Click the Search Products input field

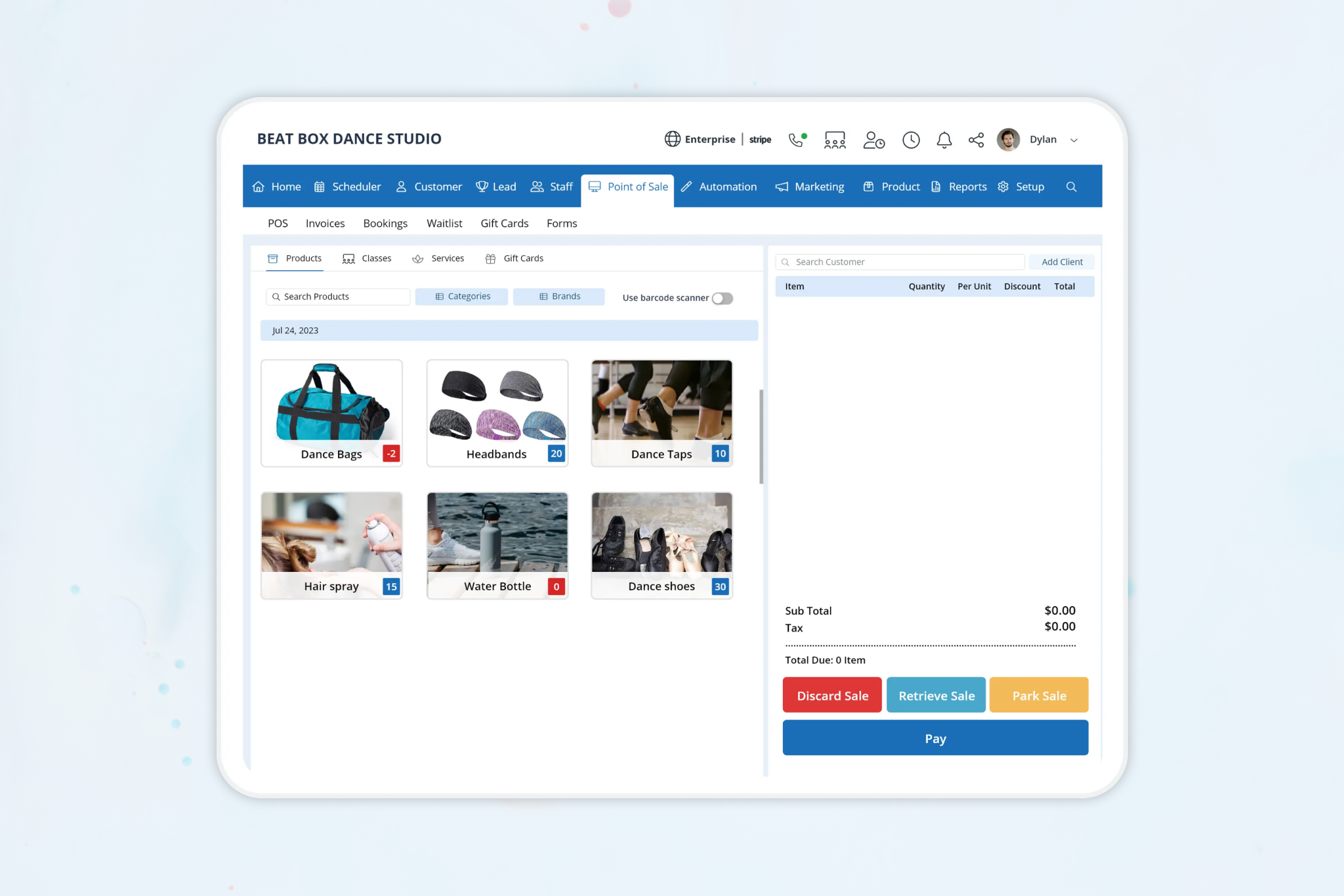[x=339, y=296]
